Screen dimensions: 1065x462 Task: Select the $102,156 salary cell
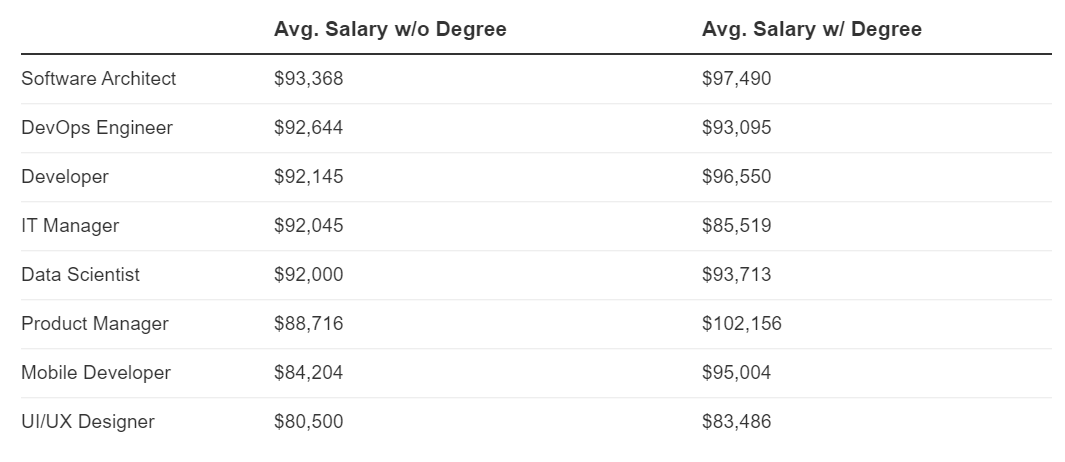pyautogui.click(x=741, y=324)
